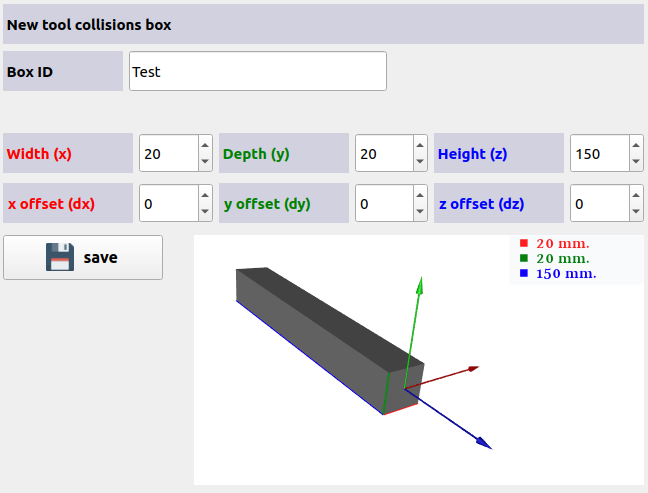Click the 'Height (z)' label
This screenshot has width=648, height=493.
coord(472,154)
